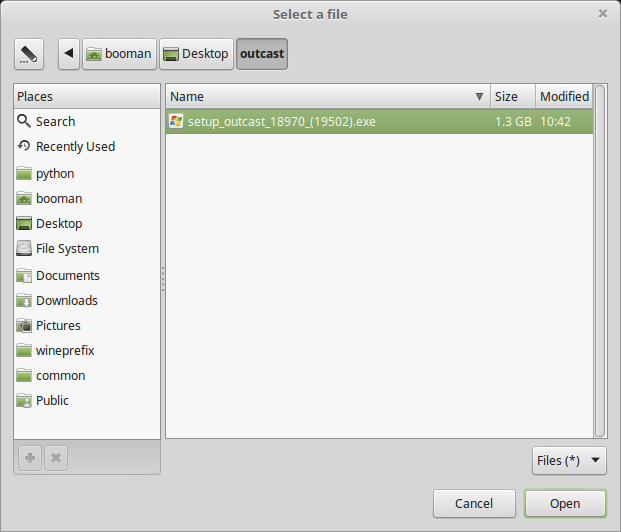Click the Recently Used clock icon
The width and height of the screenshot is (621, 532).
[x=24, y=146]
